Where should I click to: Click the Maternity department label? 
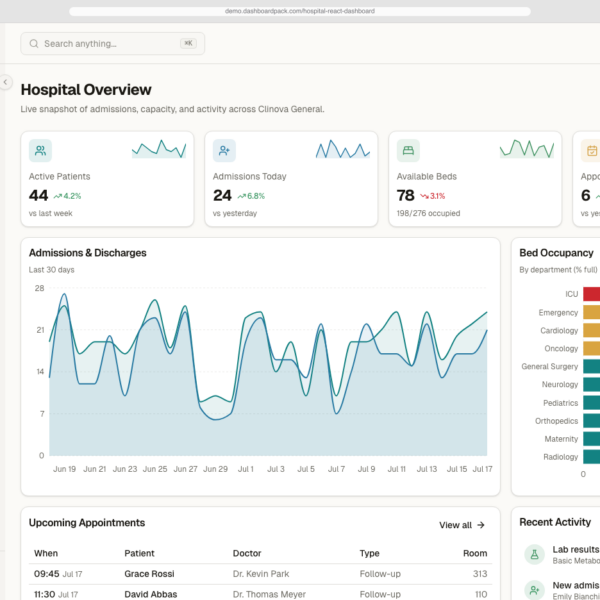coord(561,439)
